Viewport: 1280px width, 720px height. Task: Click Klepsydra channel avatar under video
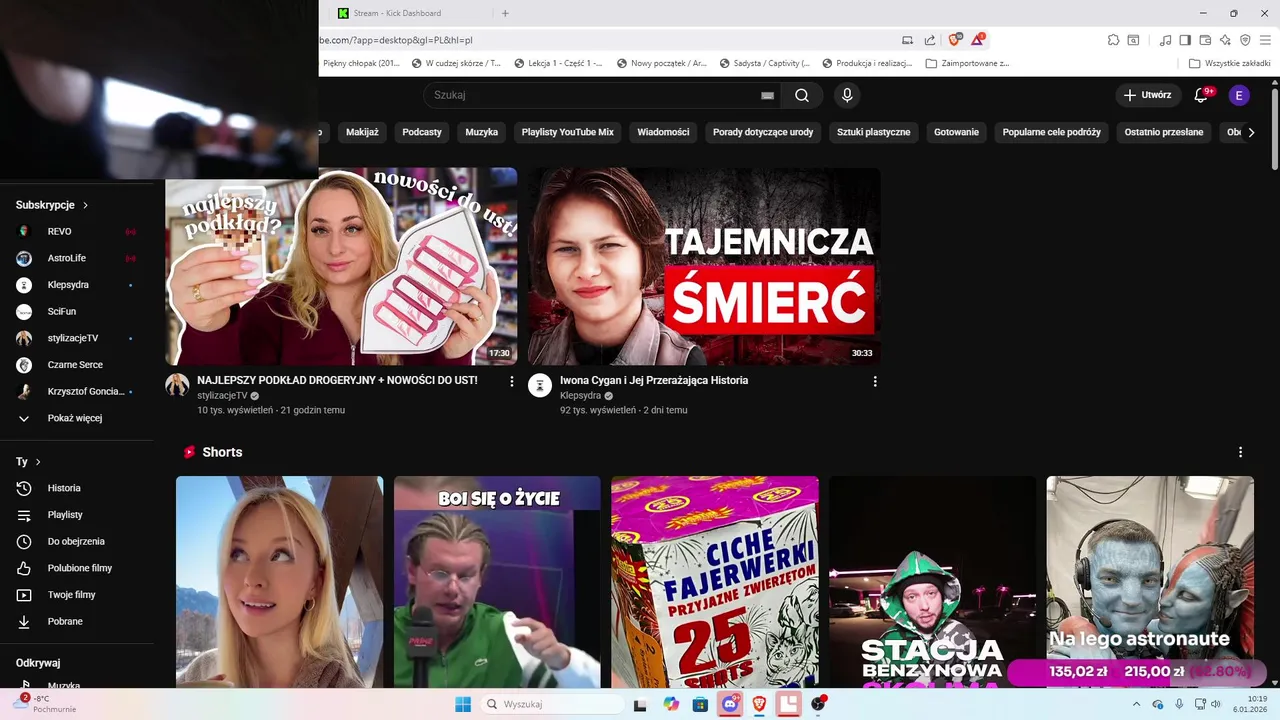click(x=540, y=385)
